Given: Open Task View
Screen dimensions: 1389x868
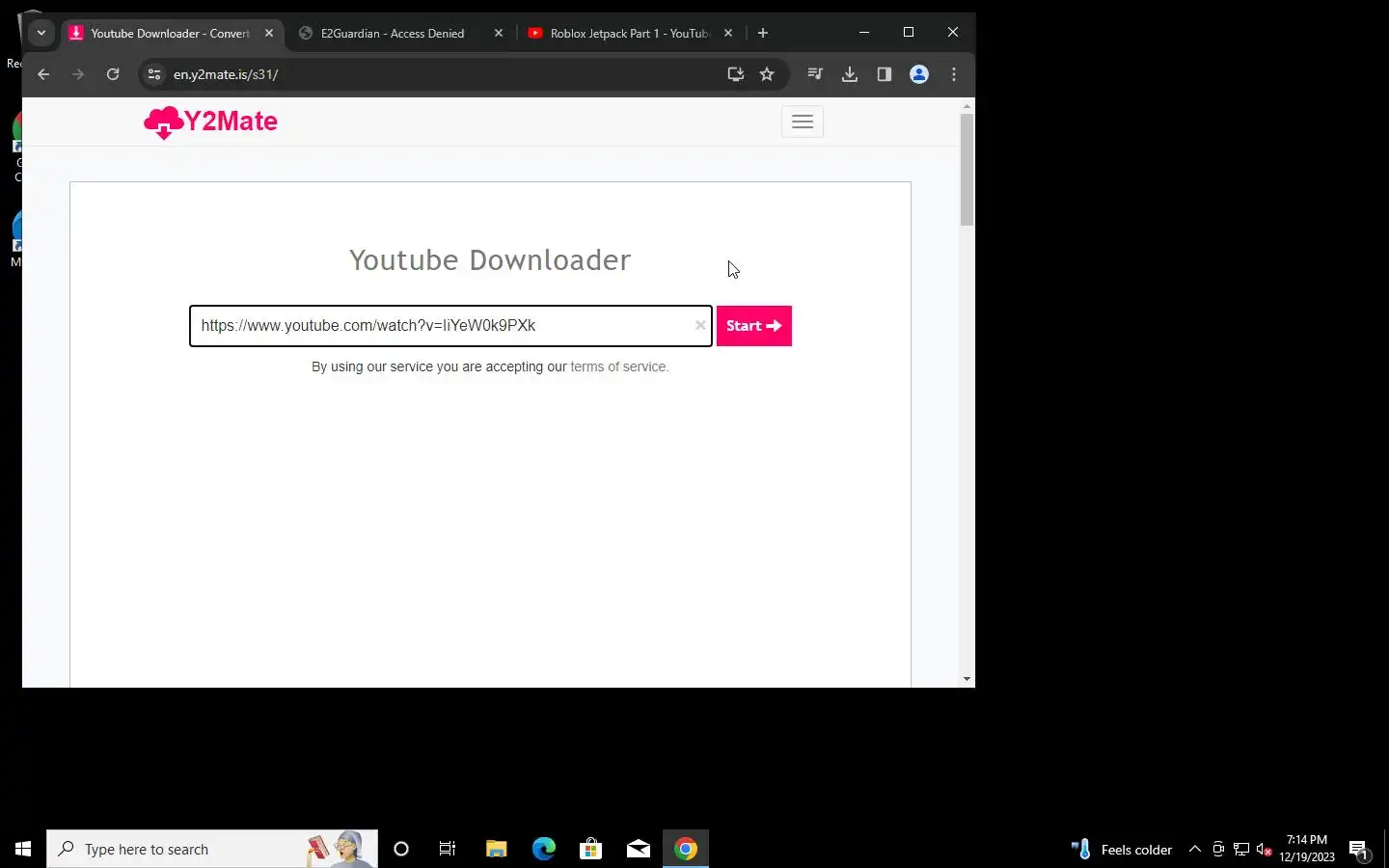Looking at the screenshot, I should pyautogui.click(x=448, y=849).
